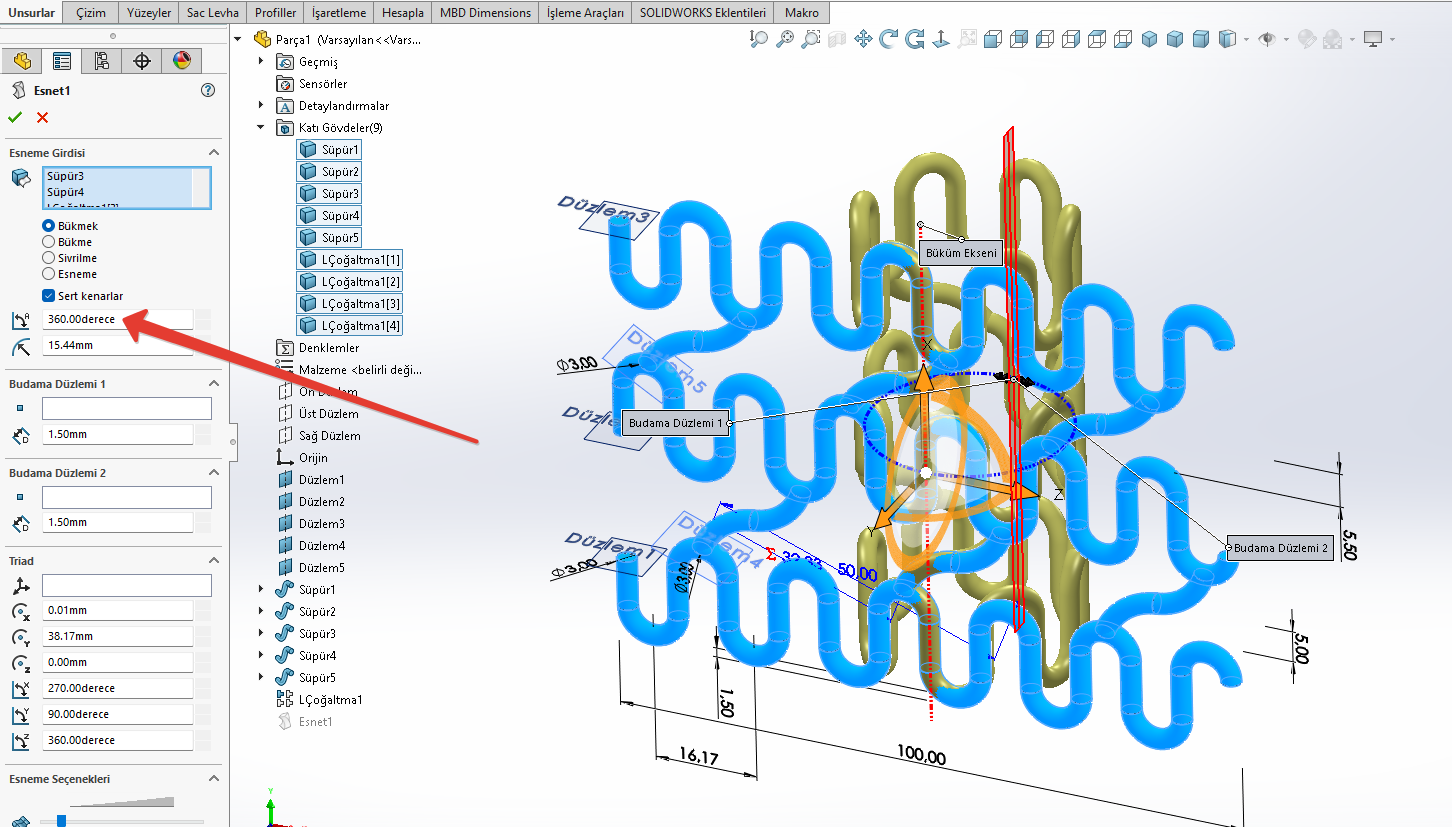The height and width of the screenshot is (827, 1452).
Task: Select the Bükme radio option
Action: (48, 242)
